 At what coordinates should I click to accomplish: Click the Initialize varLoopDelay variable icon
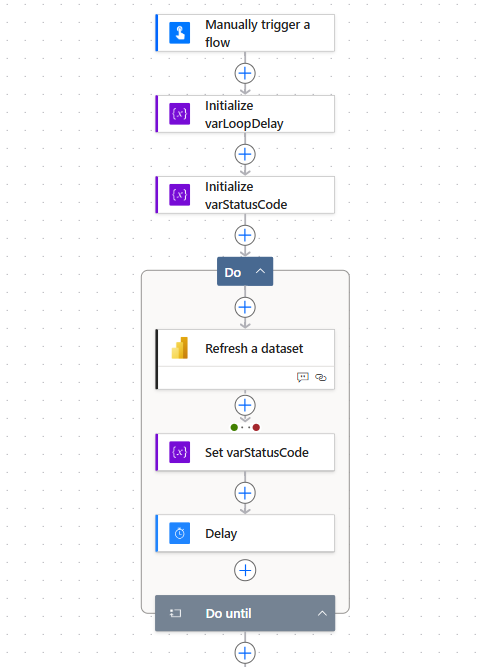click(x=180, y=114)
